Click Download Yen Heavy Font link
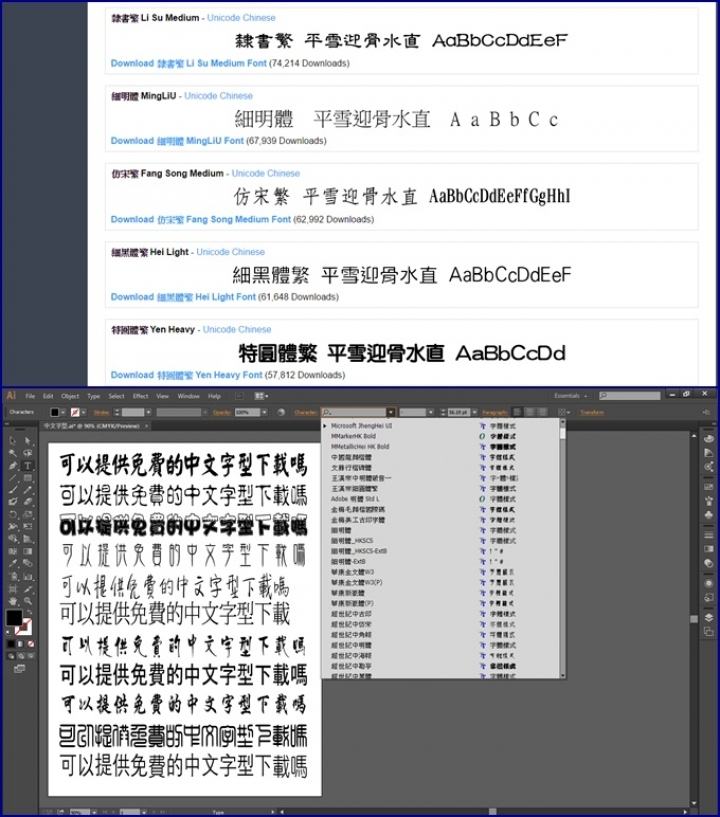This screenshot has height=817, width=720. point(187,375)
